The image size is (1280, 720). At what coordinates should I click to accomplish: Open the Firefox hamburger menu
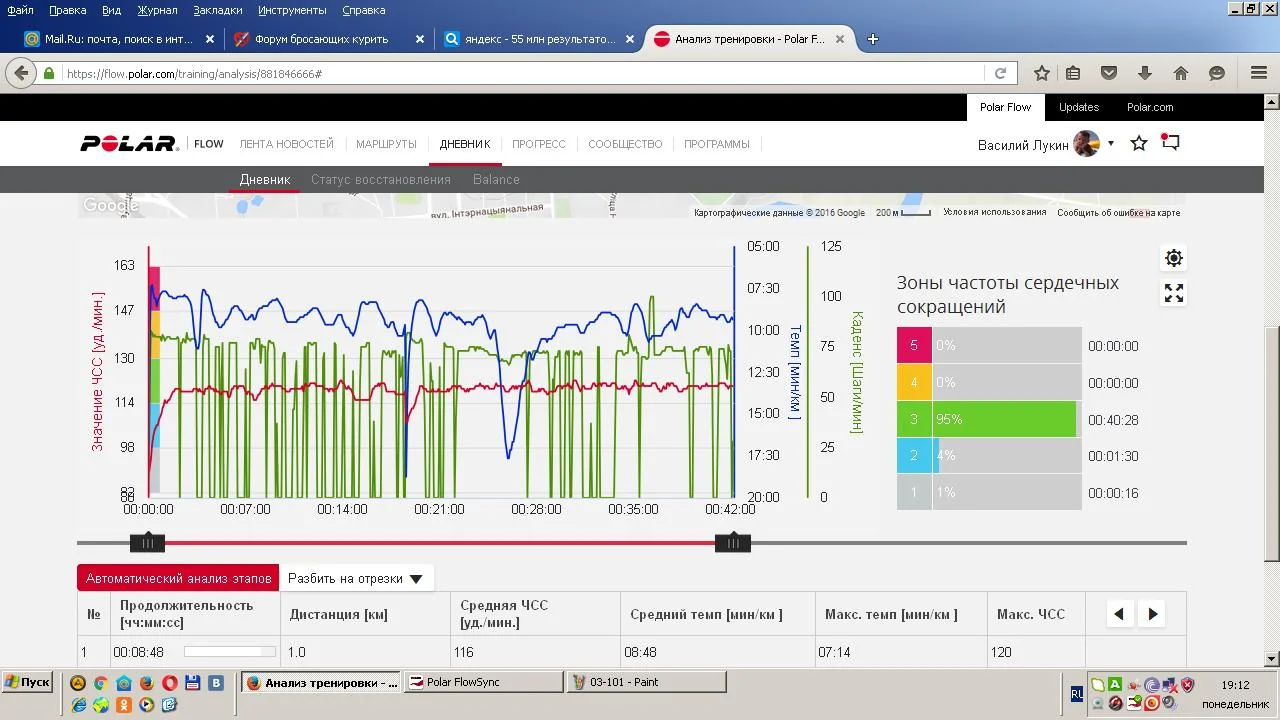[1259, 73]
